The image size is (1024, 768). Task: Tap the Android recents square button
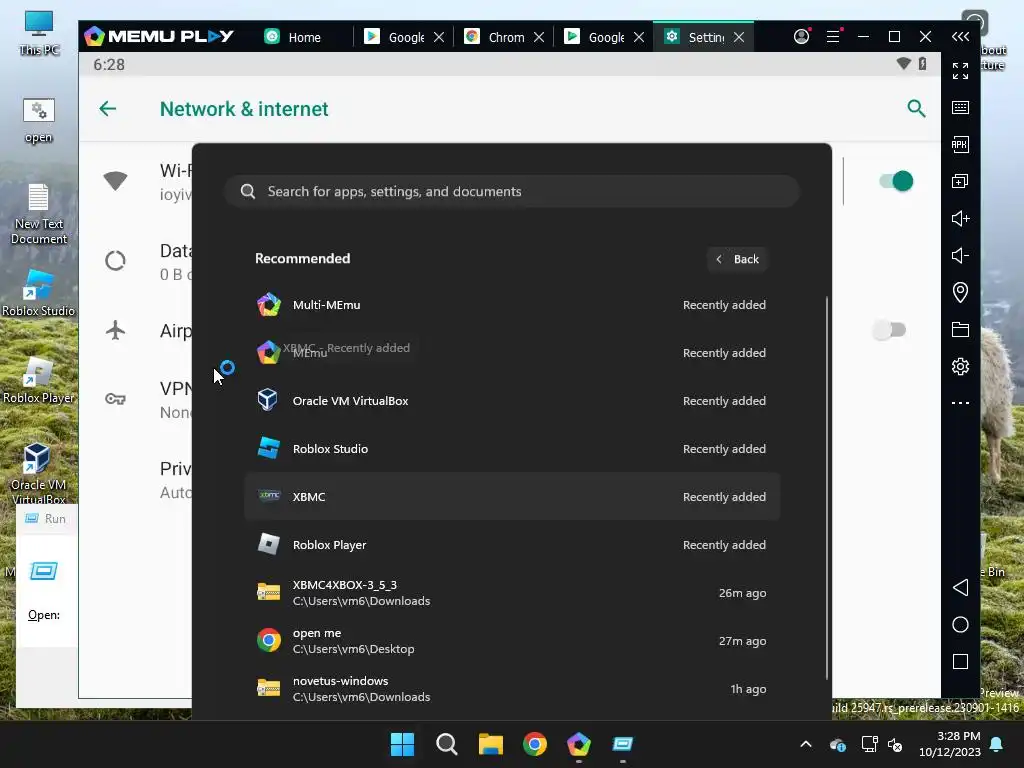coord(960,662)
